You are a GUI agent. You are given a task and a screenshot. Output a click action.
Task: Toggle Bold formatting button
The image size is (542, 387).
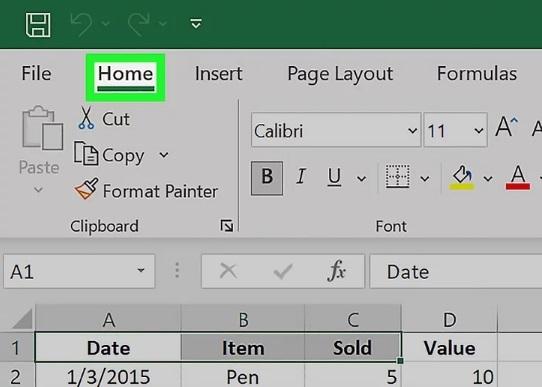pyautogui.click(x=267, y=178)
